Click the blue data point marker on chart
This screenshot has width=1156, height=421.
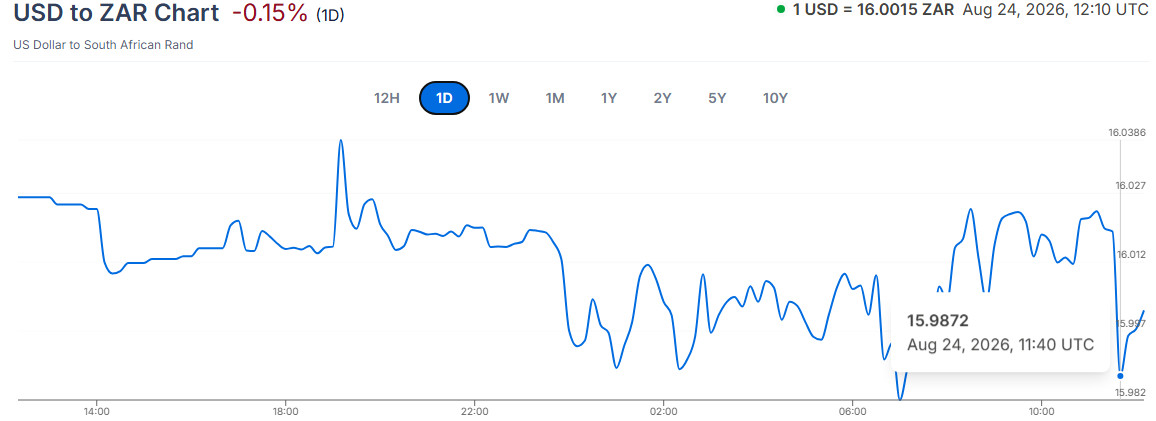click(x=1121, y=376)
